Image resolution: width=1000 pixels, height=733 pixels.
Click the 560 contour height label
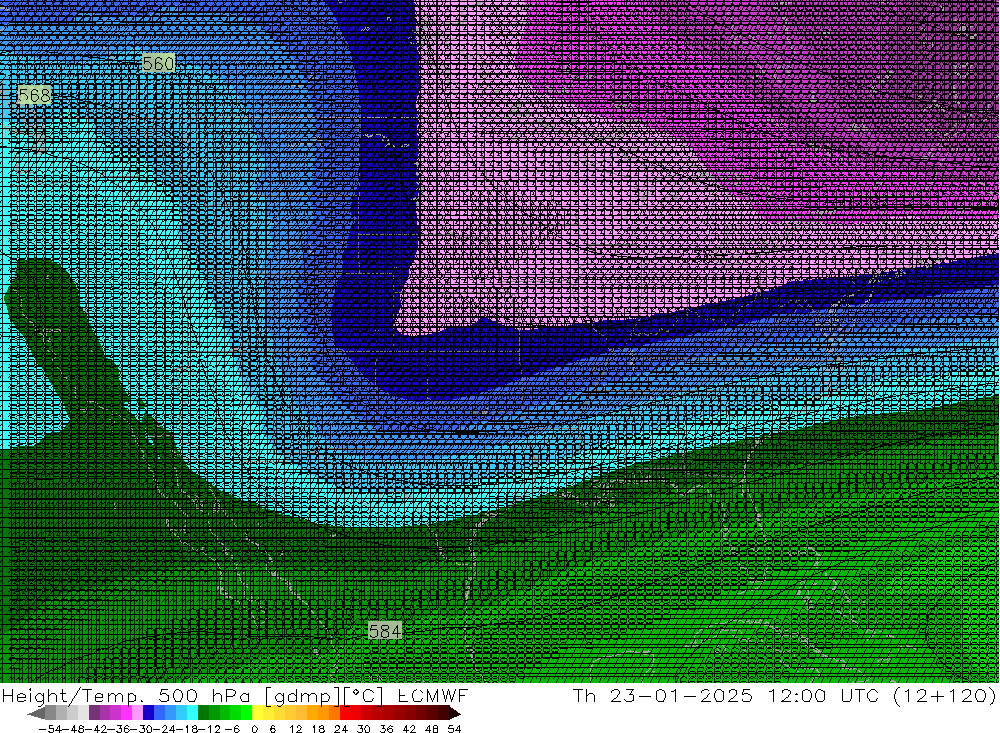158,63
